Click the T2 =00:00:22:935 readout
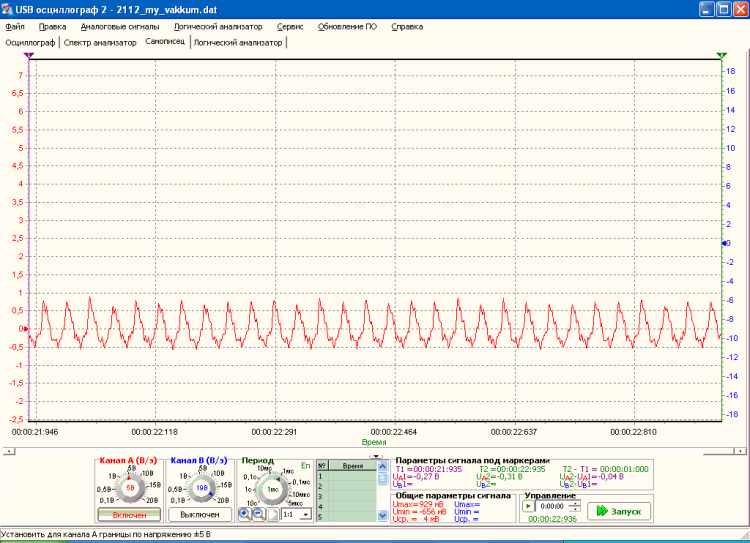The width and height of the screenshot is (750, 543). [x=512, y=469]
